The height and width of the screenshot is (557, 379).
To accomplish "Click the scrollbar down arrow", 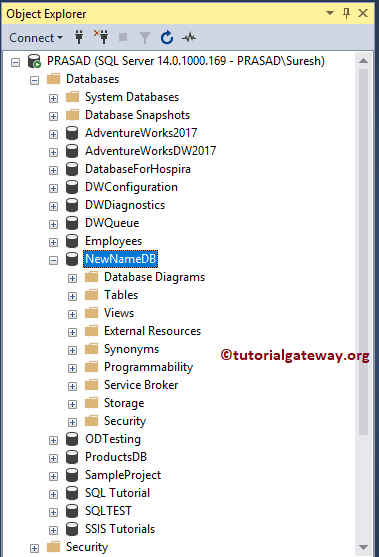I will coord(363,547).
